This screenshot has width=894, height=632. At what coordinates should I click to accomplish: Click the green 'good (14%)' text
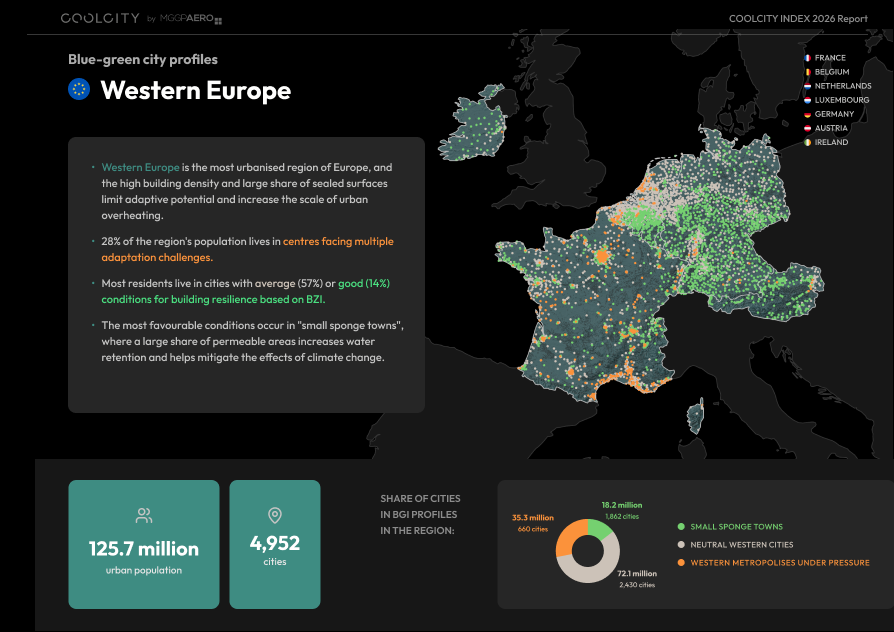[364, 283]
